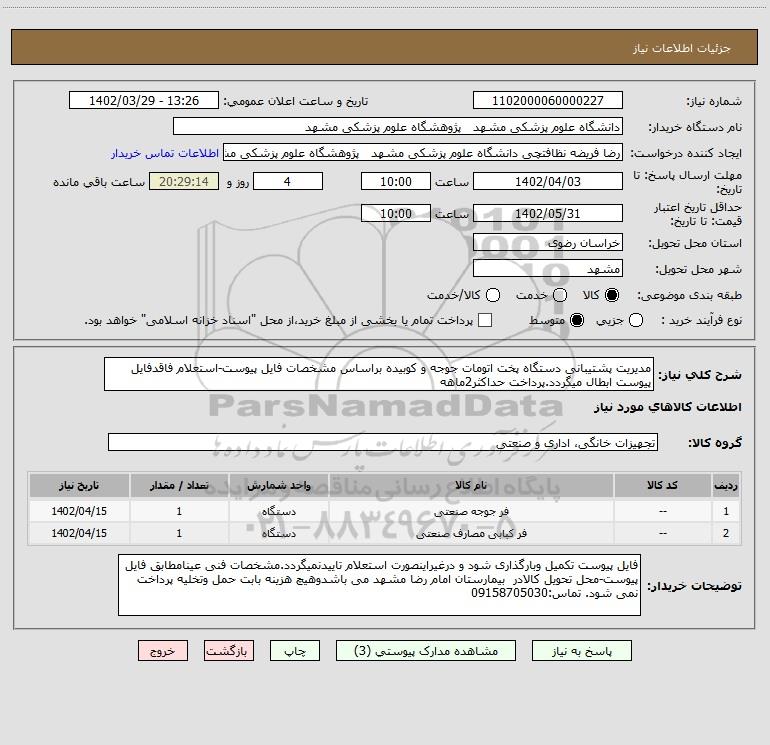Click the quantity 1 in row 2
This screenshot has height=745, width=770.
coord(179,533)
